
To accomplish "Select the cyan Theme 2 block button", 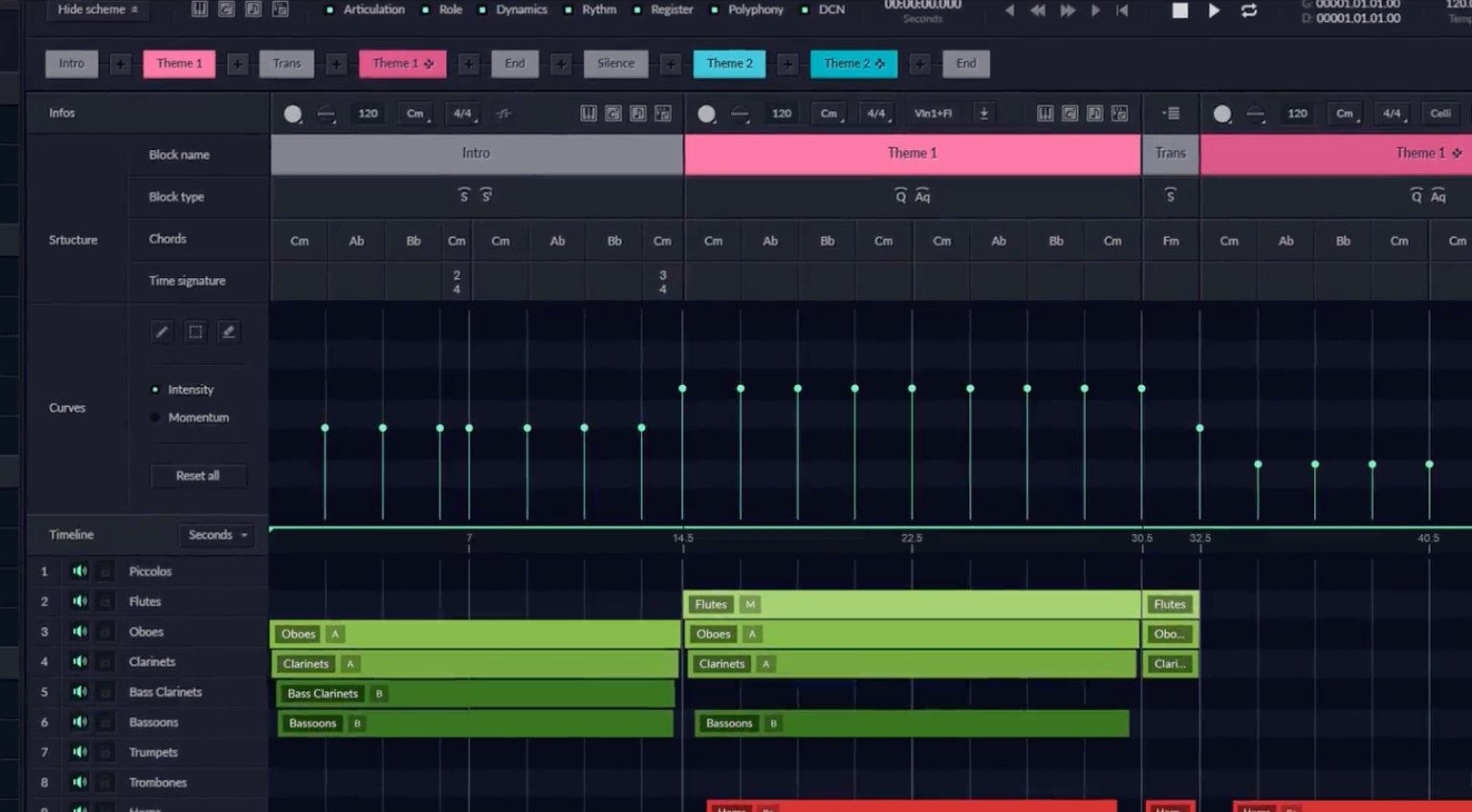I will coord(729,64).
